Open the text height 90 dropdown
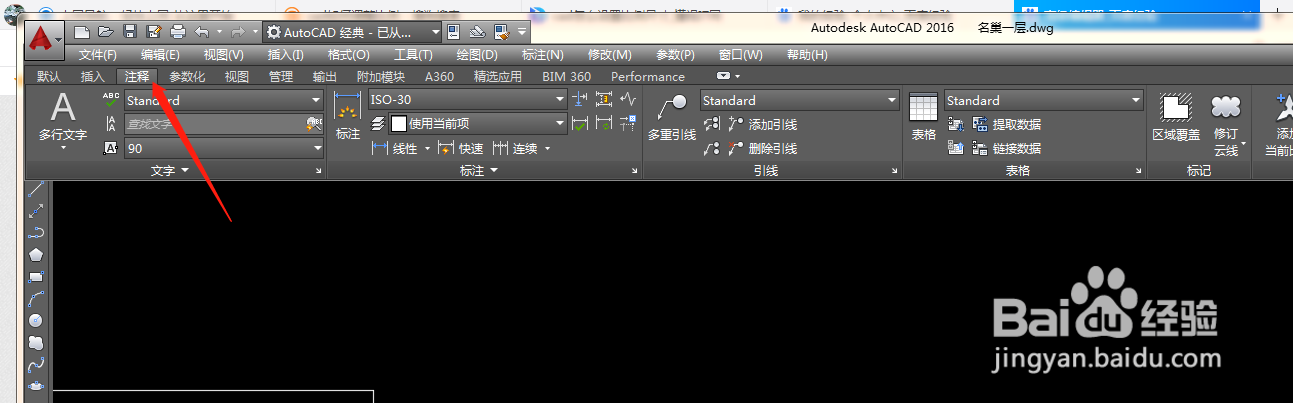The image size is (1293, 403). click(x=224, y=148)
